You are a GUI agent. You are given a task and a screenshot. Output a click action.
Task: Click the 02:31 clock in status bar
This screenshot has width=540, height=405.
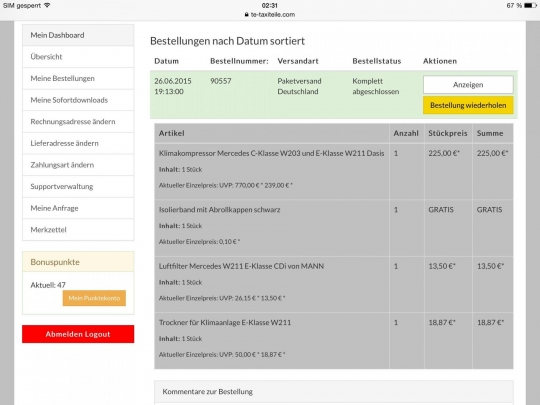269,5
